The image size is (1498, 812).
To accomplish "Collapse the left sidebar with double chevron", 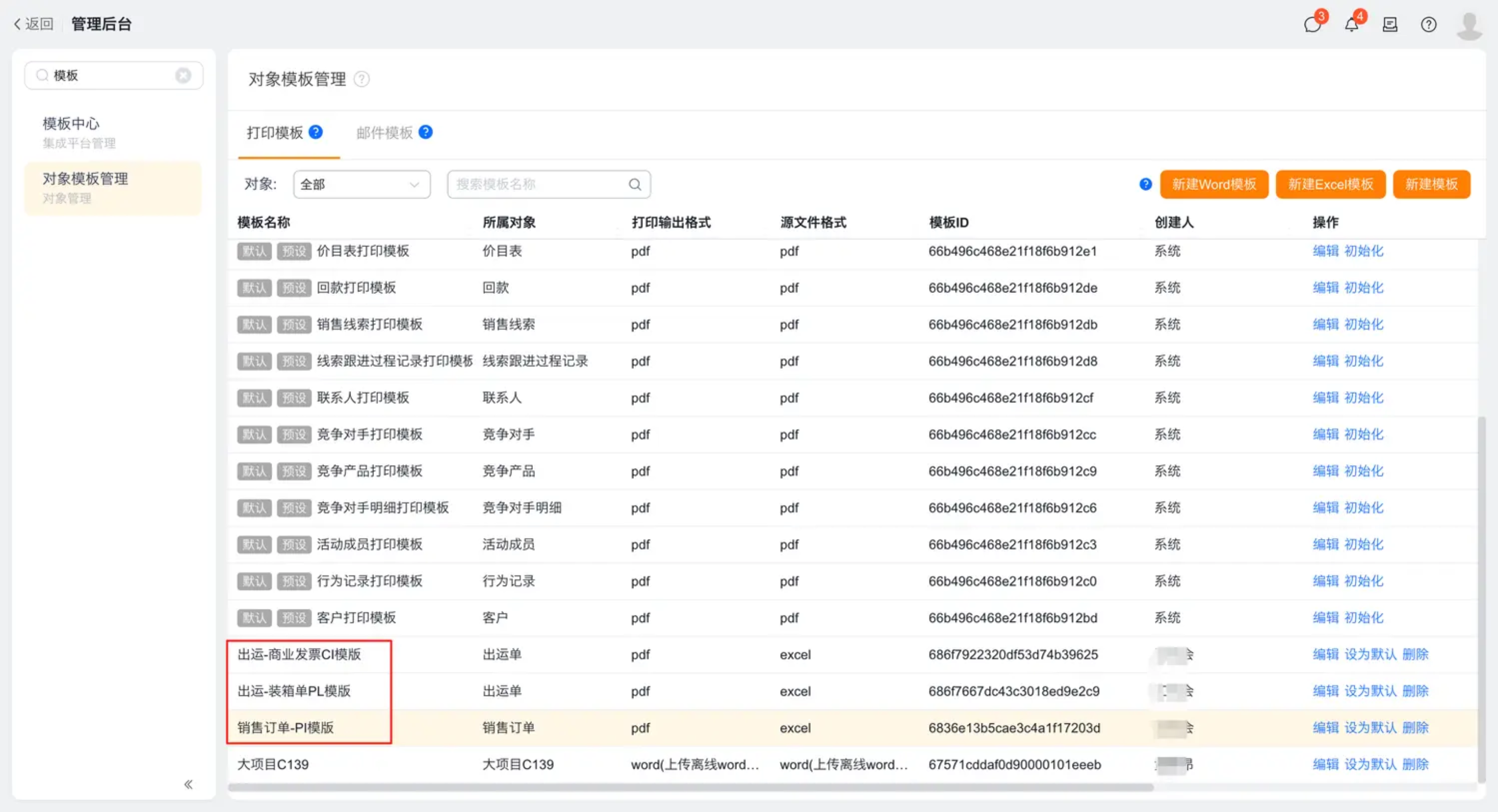I will tap(189, 784).
